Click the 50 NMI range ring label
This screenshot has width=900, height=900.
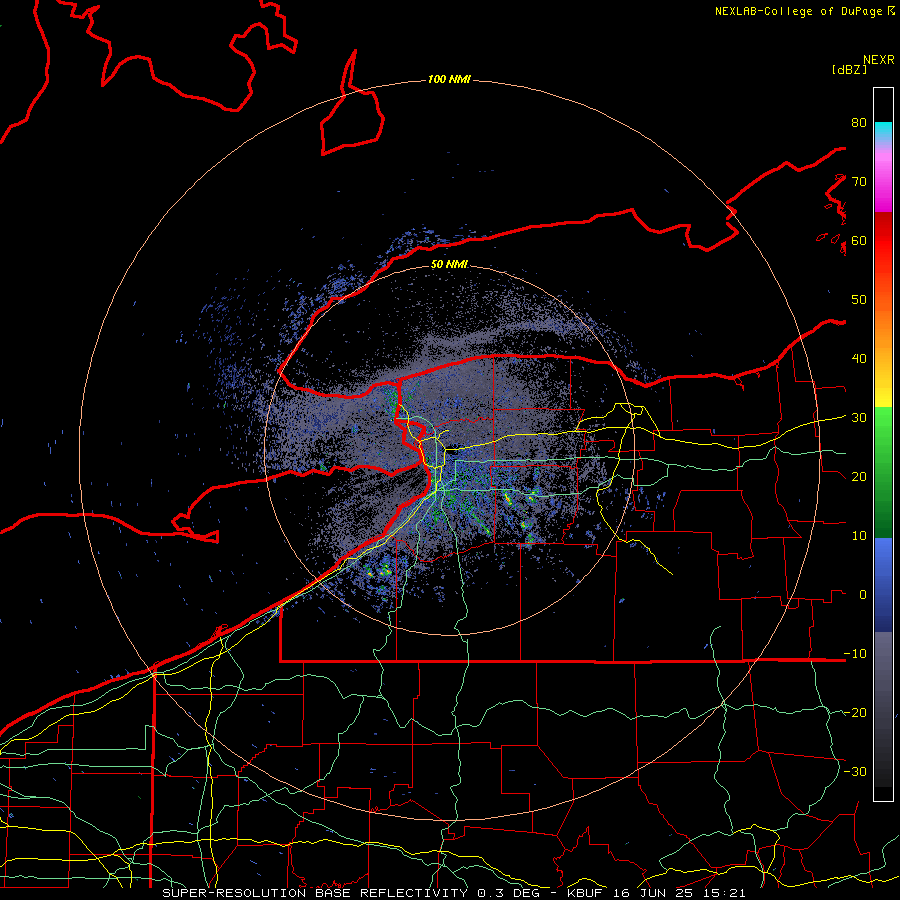(x=449, y=265)
